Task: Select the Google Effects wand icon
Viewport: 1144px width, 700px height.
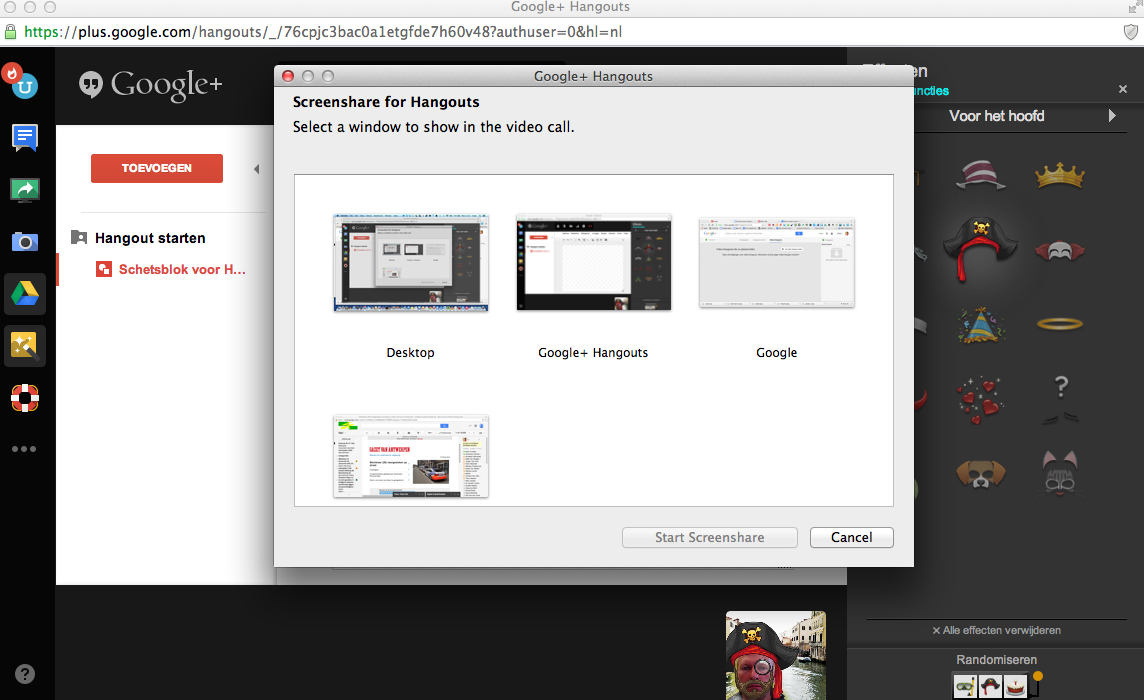Action: pos(25,346)
